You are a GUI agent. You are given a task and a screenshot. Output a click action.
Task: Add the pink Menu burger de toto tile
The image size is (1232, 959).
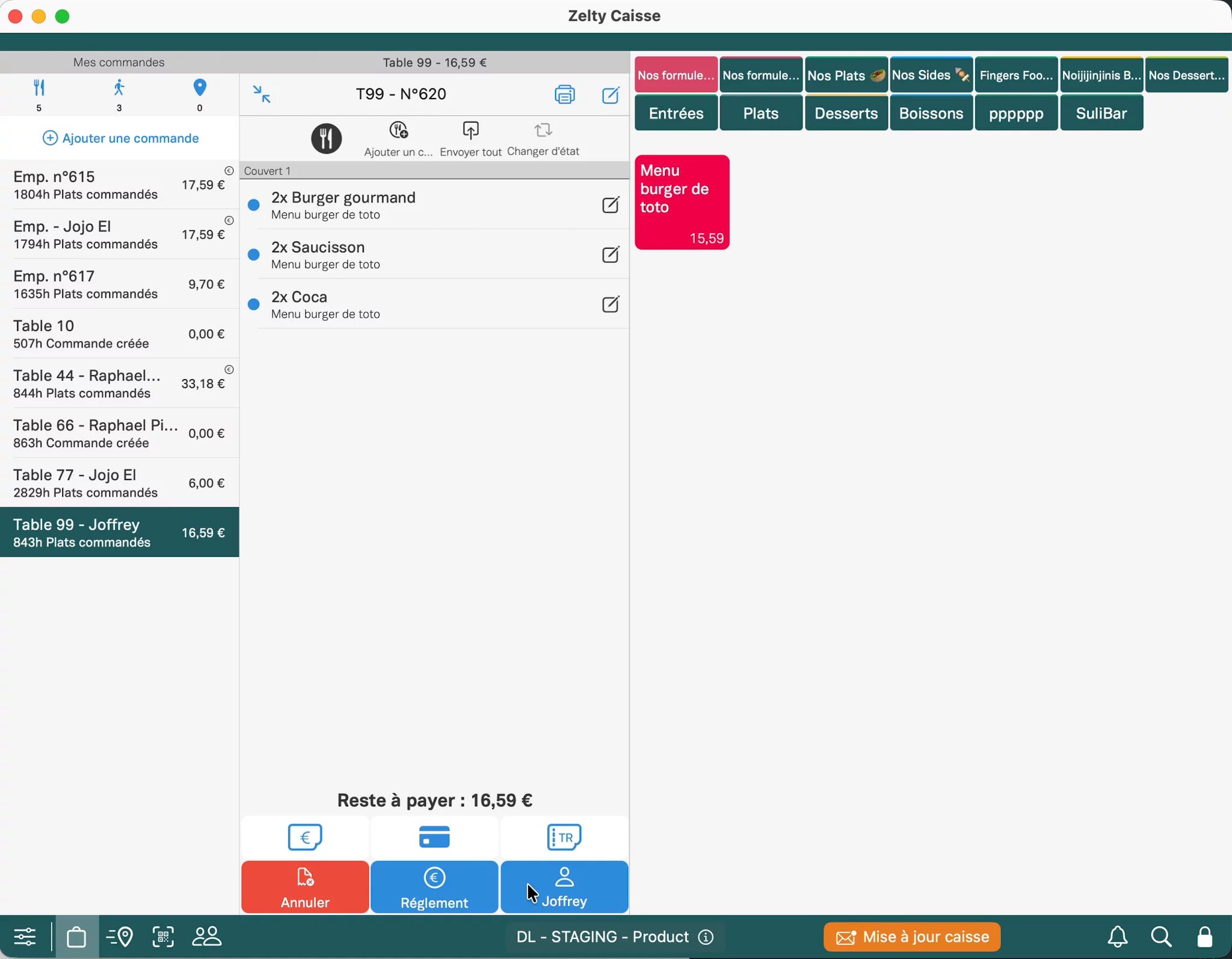tap(682, 202)
